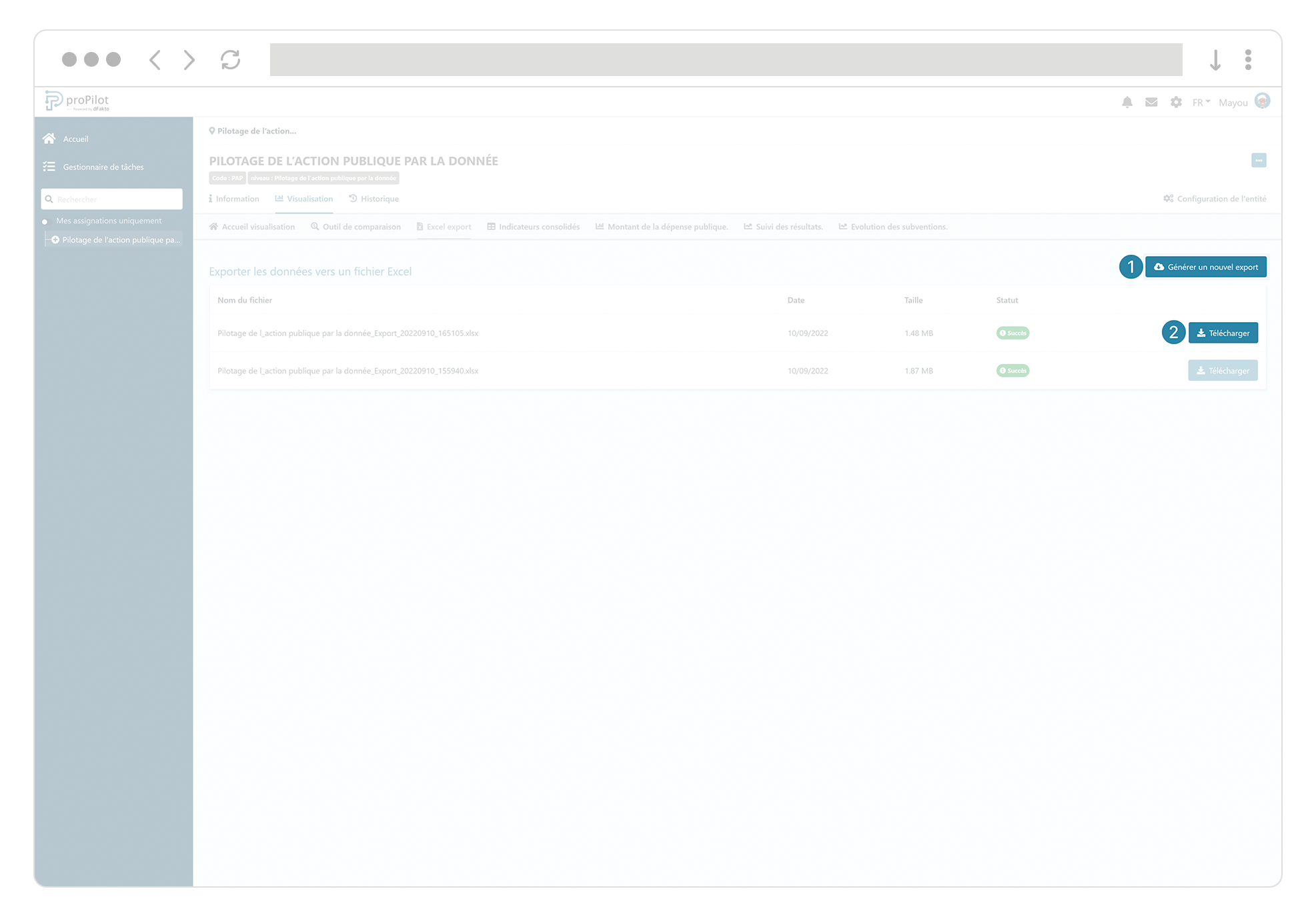Open the messages envelope icon

[1151, 102]
